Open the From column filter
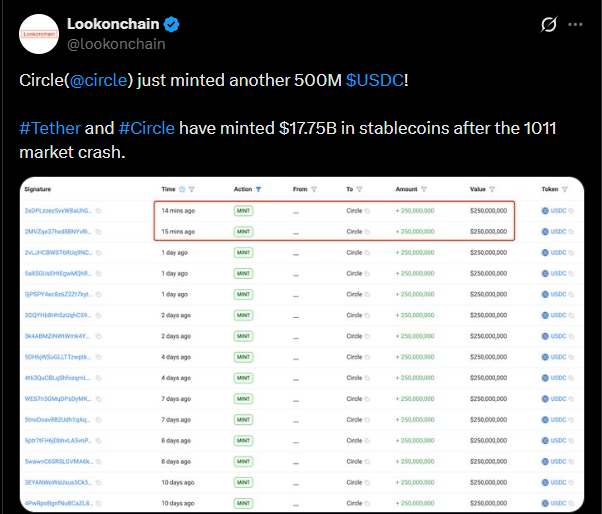Screen dimensions: 602x514 coord(314,189)
